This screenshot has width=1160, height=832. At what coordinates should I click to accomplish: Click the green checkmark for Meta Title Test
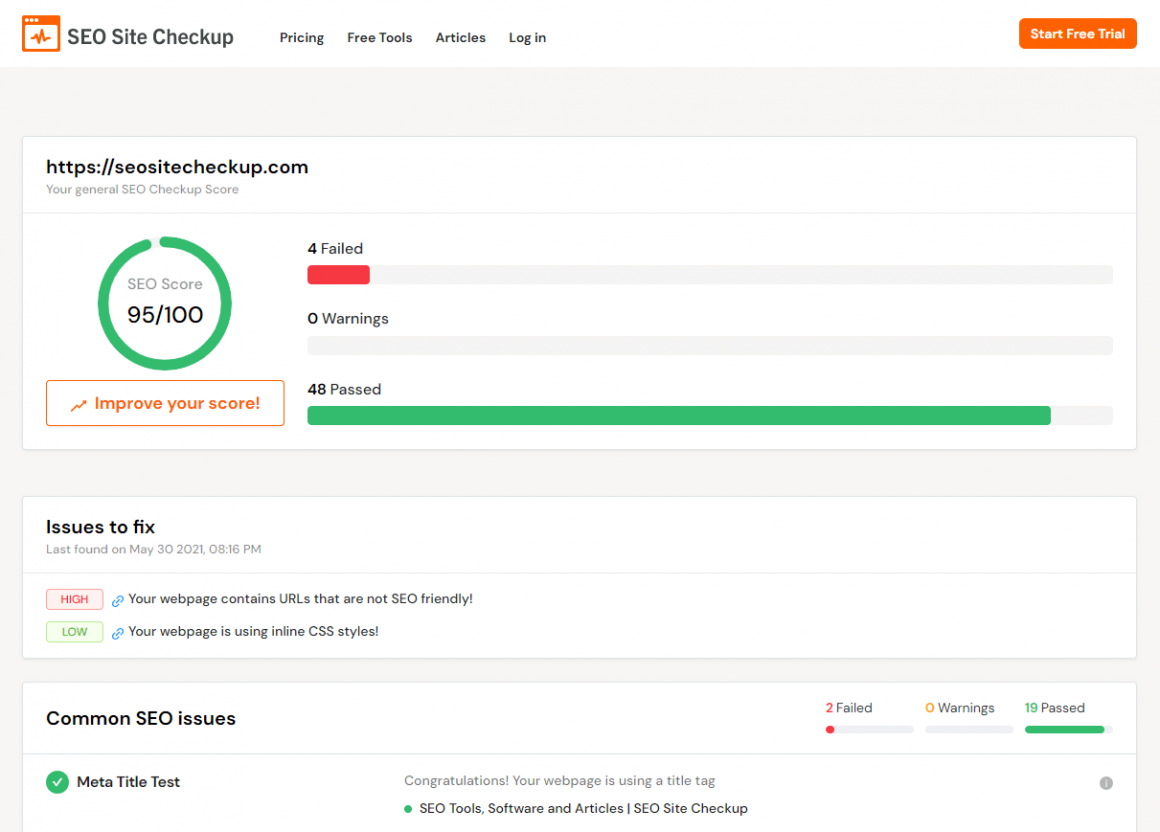58,782
